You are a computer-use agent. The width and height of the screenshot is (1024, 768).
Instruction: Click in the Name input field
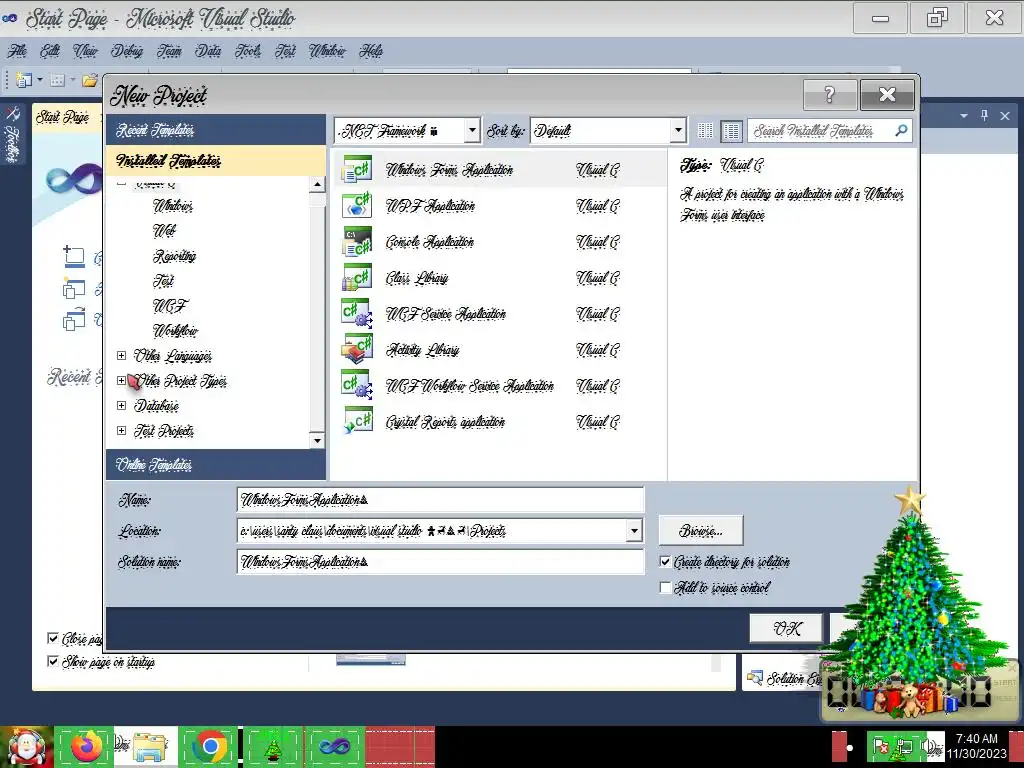(x=440, y=500)
